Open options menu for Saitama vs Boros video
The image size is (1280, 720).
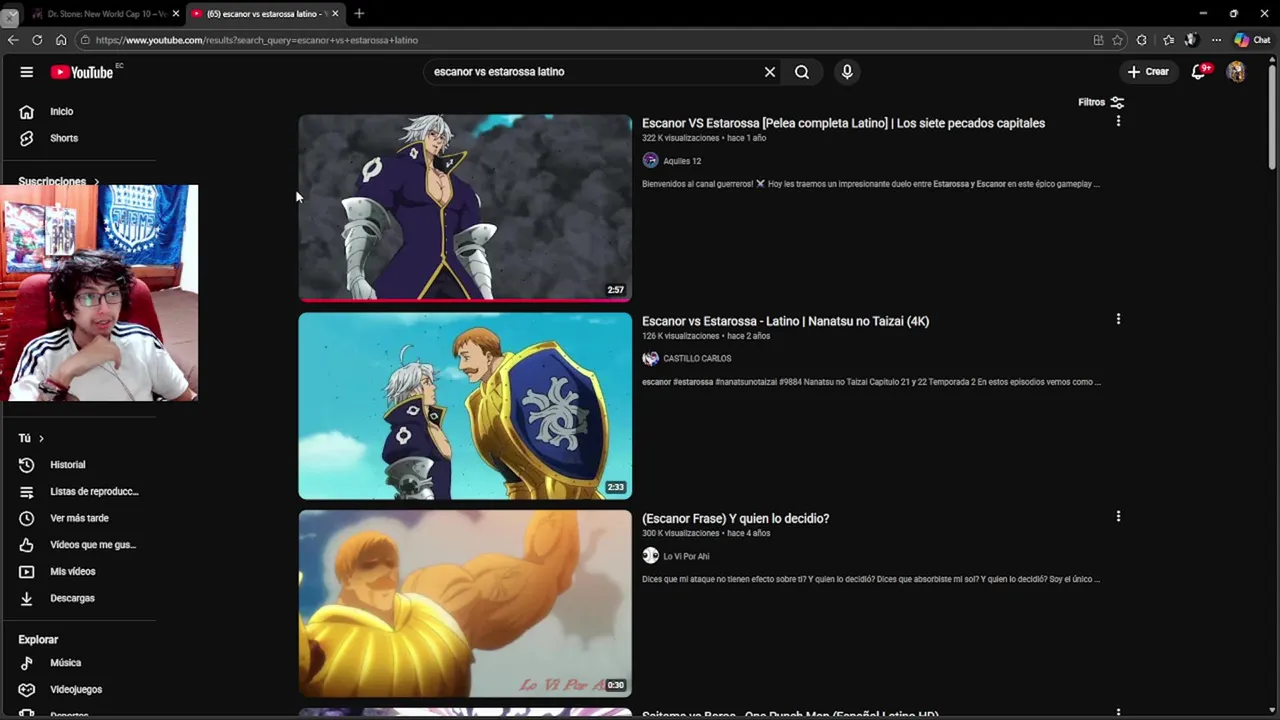click(1118, 713)
